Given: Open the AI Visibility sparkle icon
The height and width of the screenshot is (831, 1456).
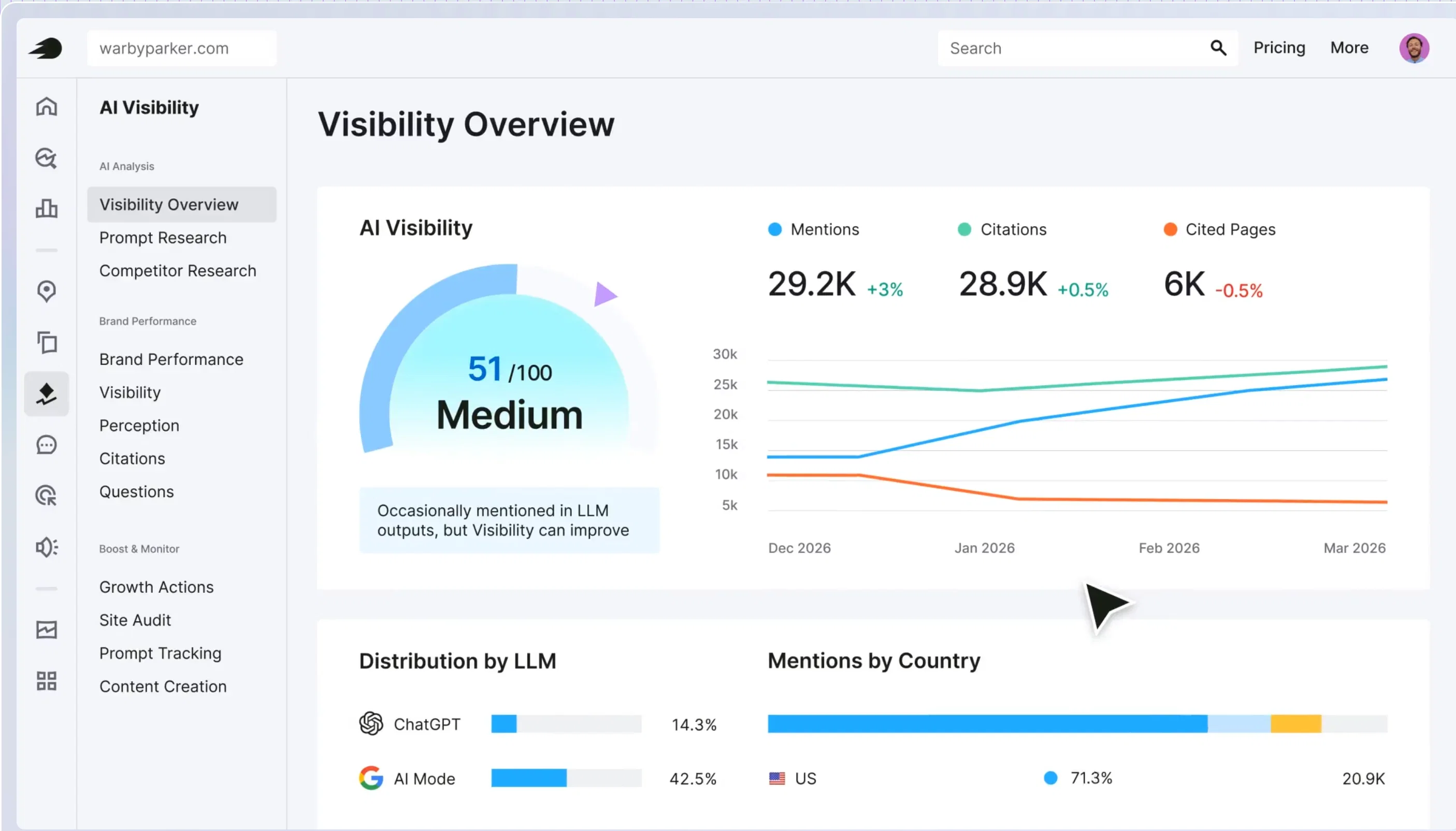Looking at the screenshot, I should (x=46, y=394).
